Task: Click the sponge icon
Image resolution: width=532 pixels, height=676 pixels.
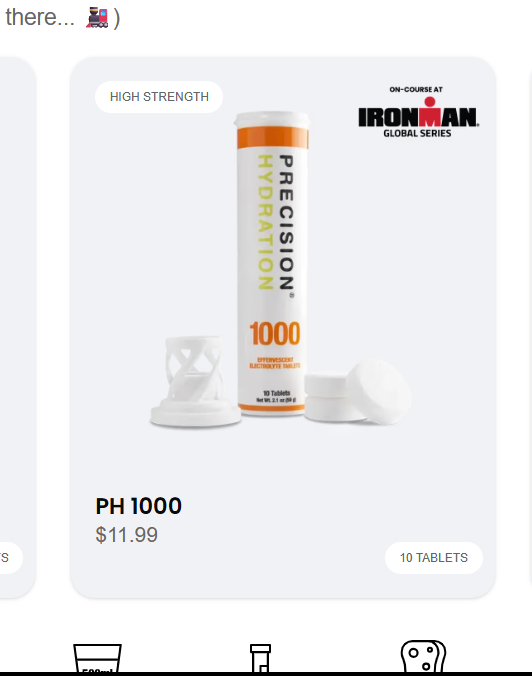Action: pos(423,656)
